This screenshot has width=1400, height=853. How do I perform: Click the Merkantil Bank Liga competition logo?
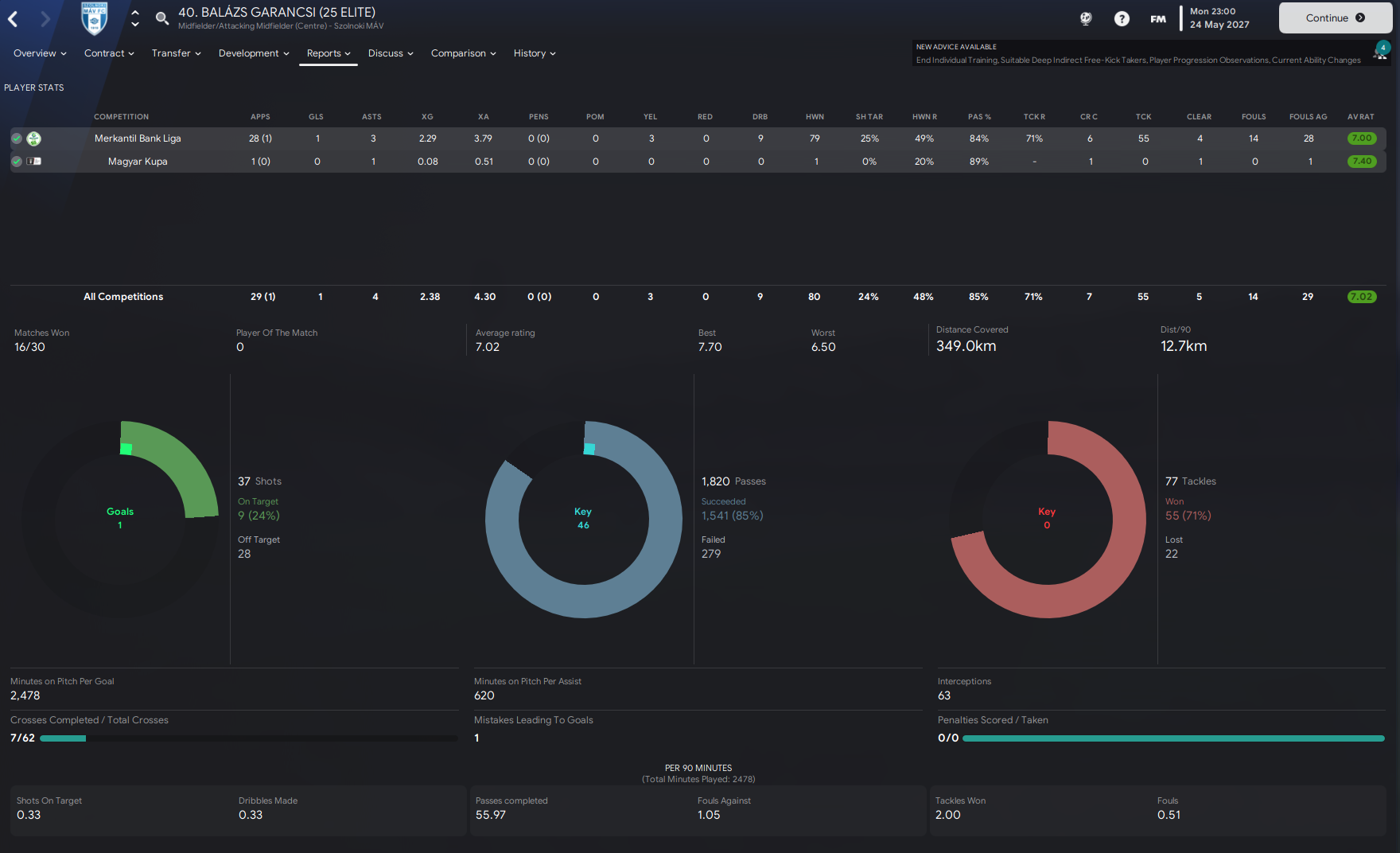tap(33, 138)
